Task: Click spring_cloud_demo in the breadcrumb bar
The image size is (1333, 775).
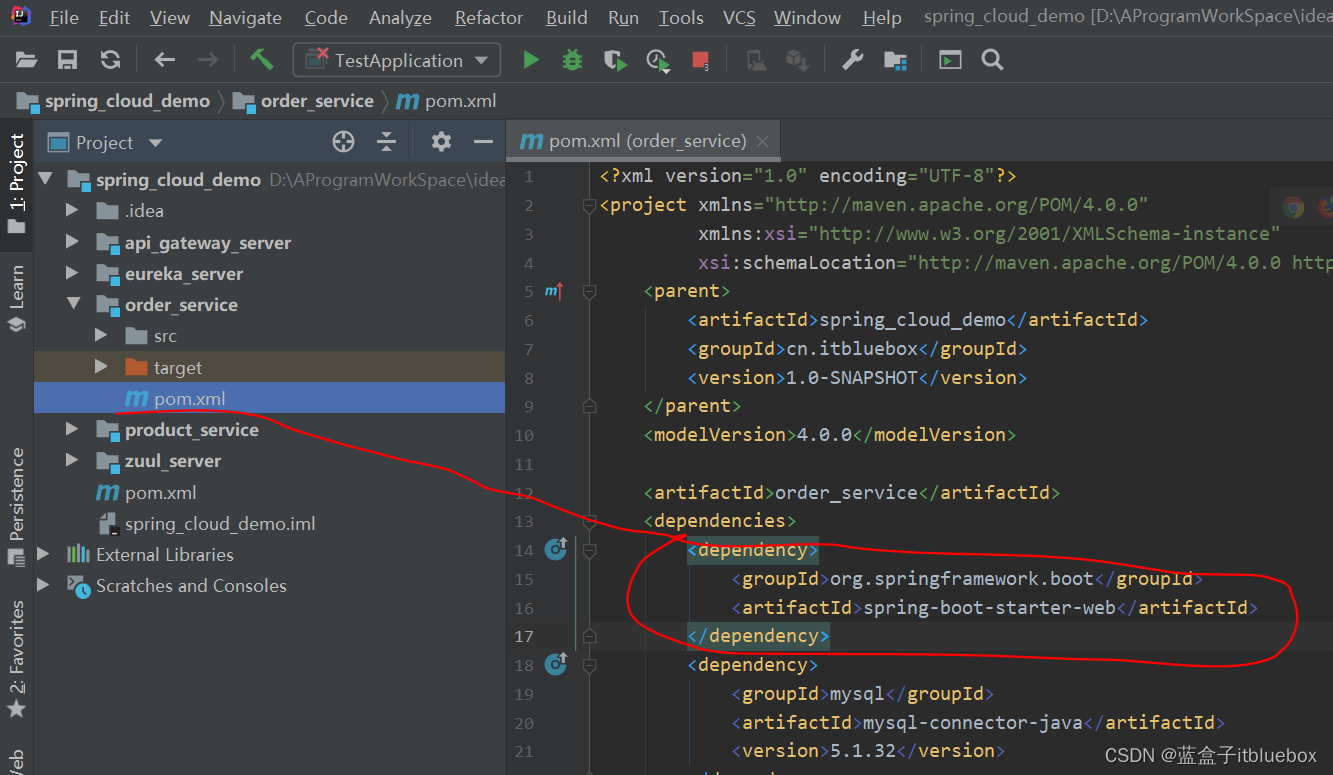Action: pyautogui.click(x=127, y=101)
